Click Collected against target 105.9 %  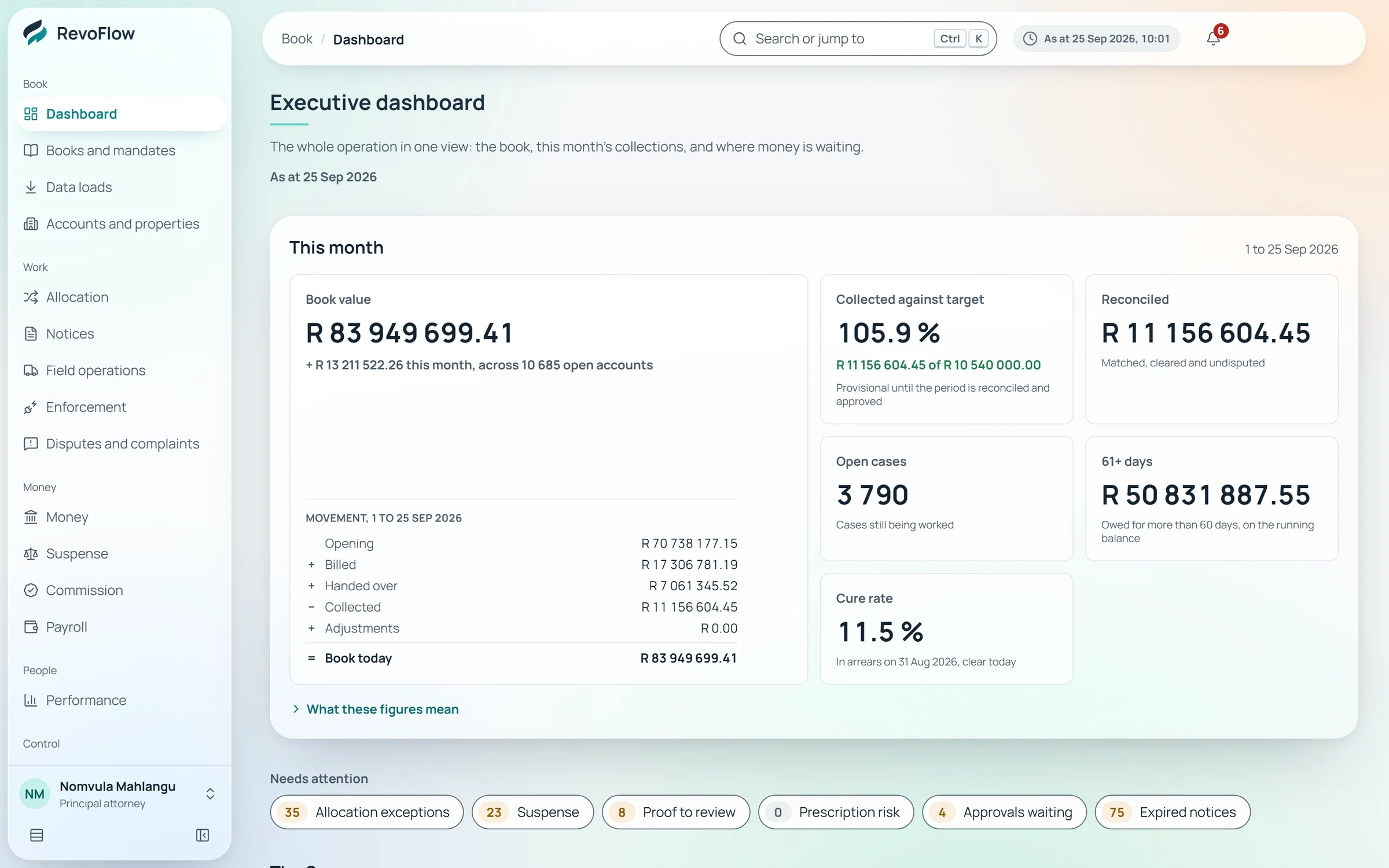pyautogui.click(x=889, y=333)
